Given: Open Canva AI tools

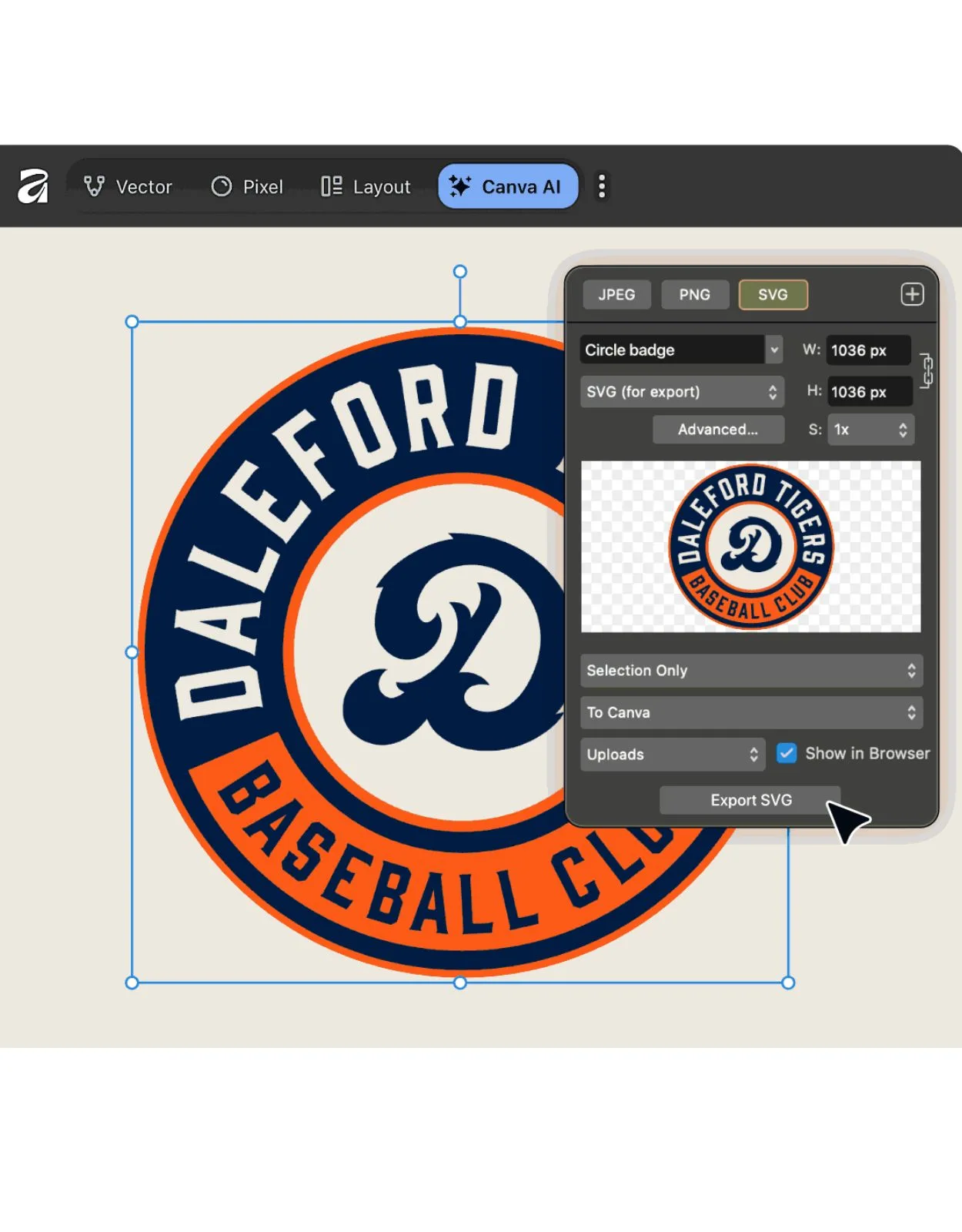Looking at the screenshot, I should 507,186.
